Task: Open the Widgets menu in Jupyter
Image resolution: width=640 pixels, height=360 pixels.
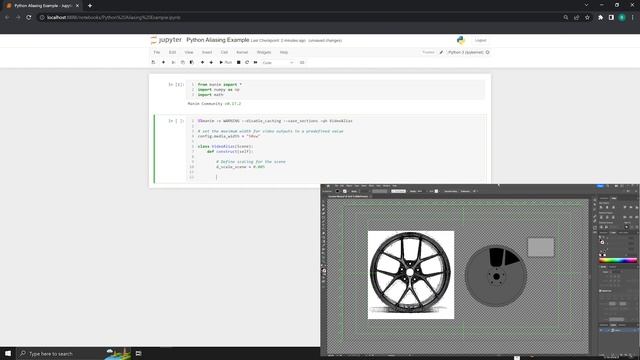Action: tap(264, 52)
